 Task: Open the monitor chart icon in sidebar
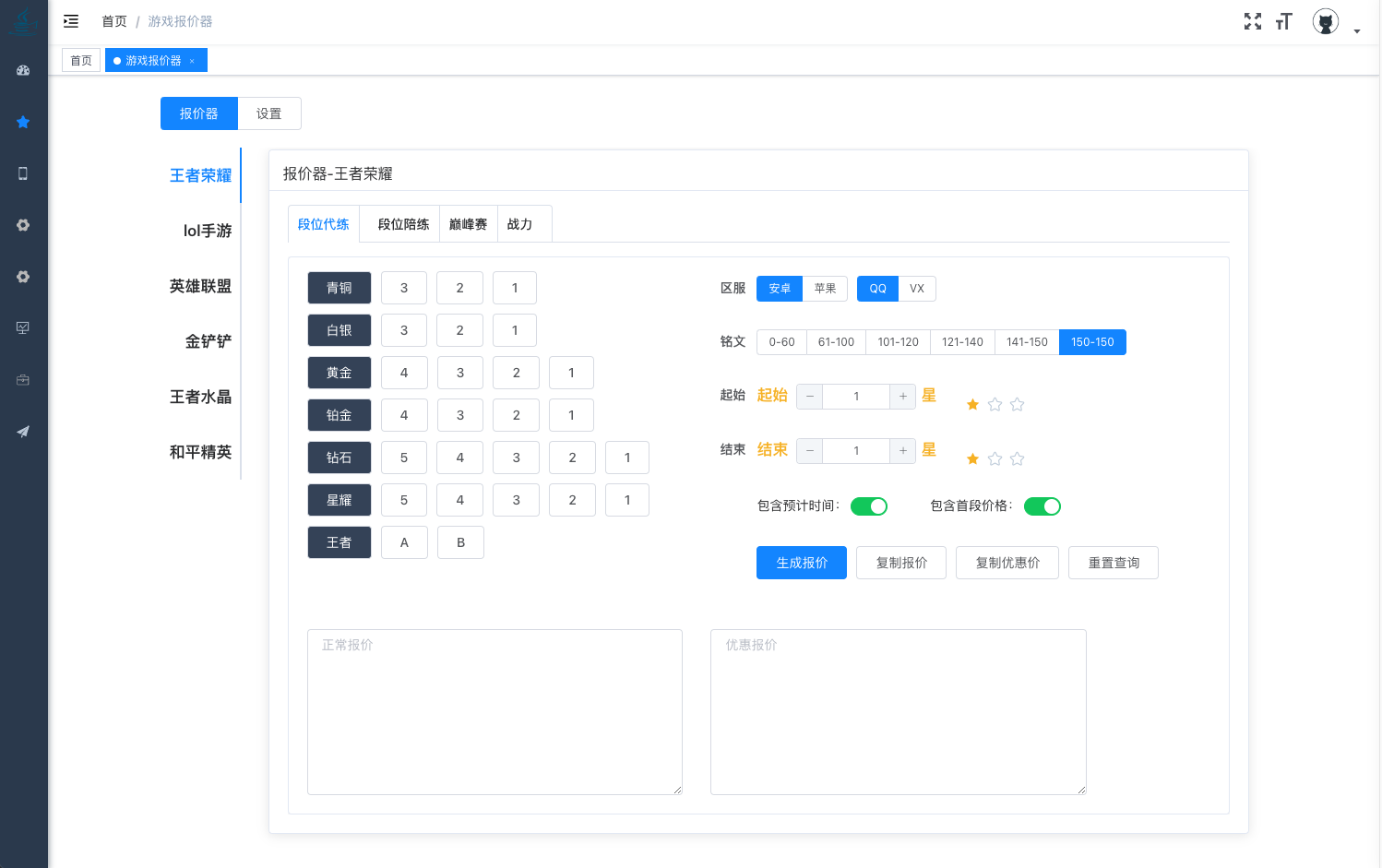[23, 327]
